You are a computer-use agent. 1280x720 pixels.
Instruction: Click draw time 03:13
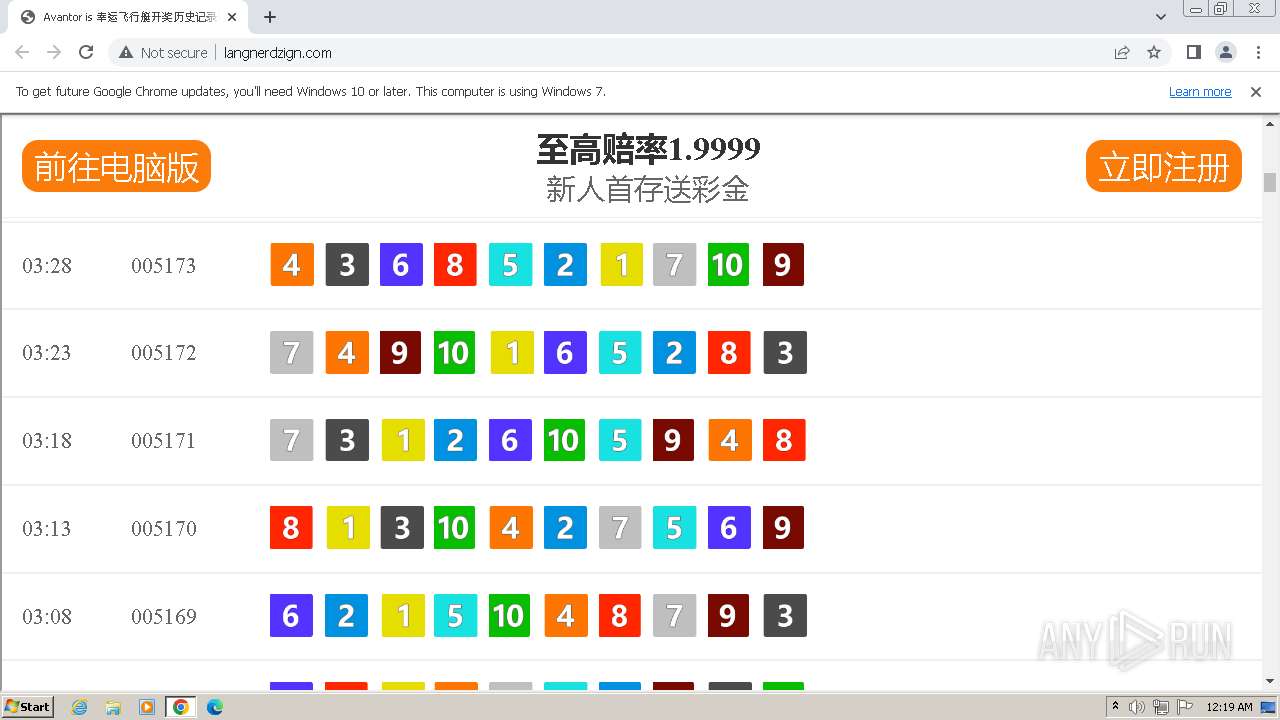(47, 529)
